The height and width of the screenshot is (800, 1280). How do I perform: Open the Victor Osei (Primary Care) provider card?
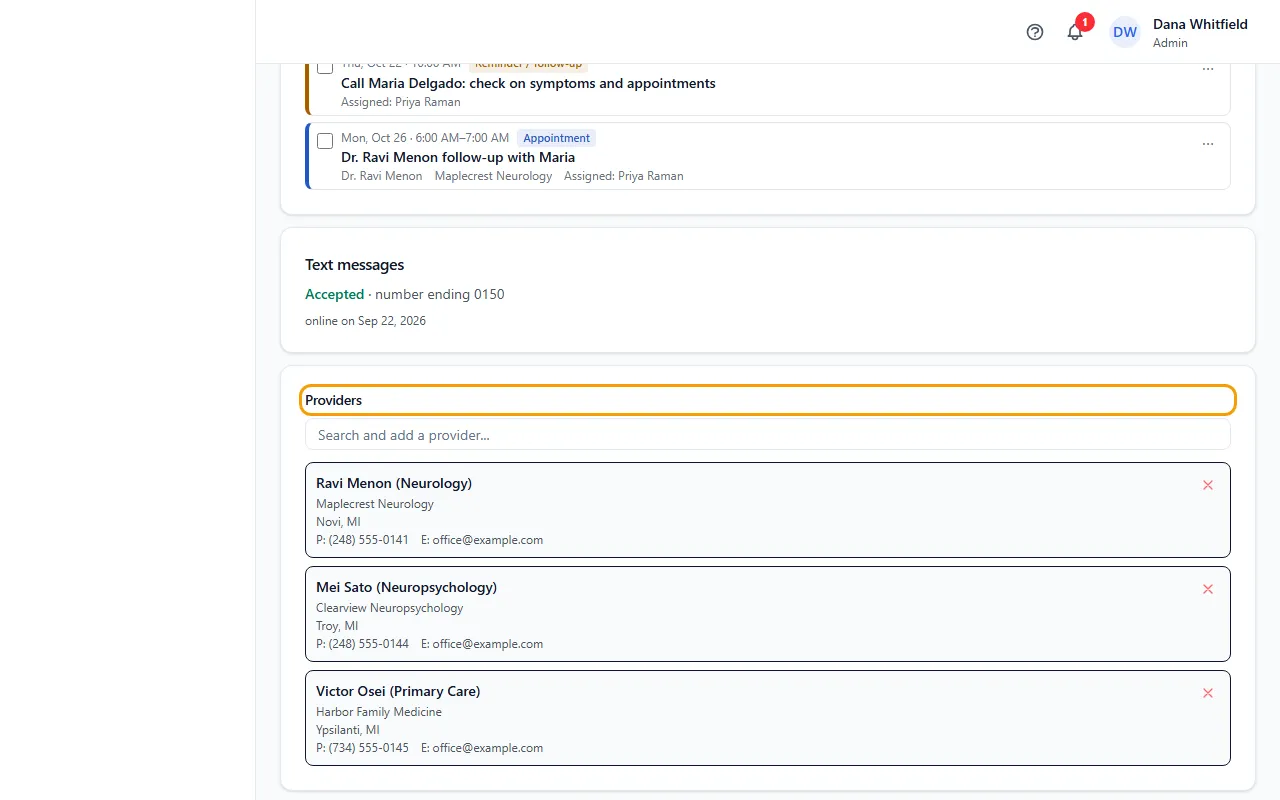(x=768, y=718)
